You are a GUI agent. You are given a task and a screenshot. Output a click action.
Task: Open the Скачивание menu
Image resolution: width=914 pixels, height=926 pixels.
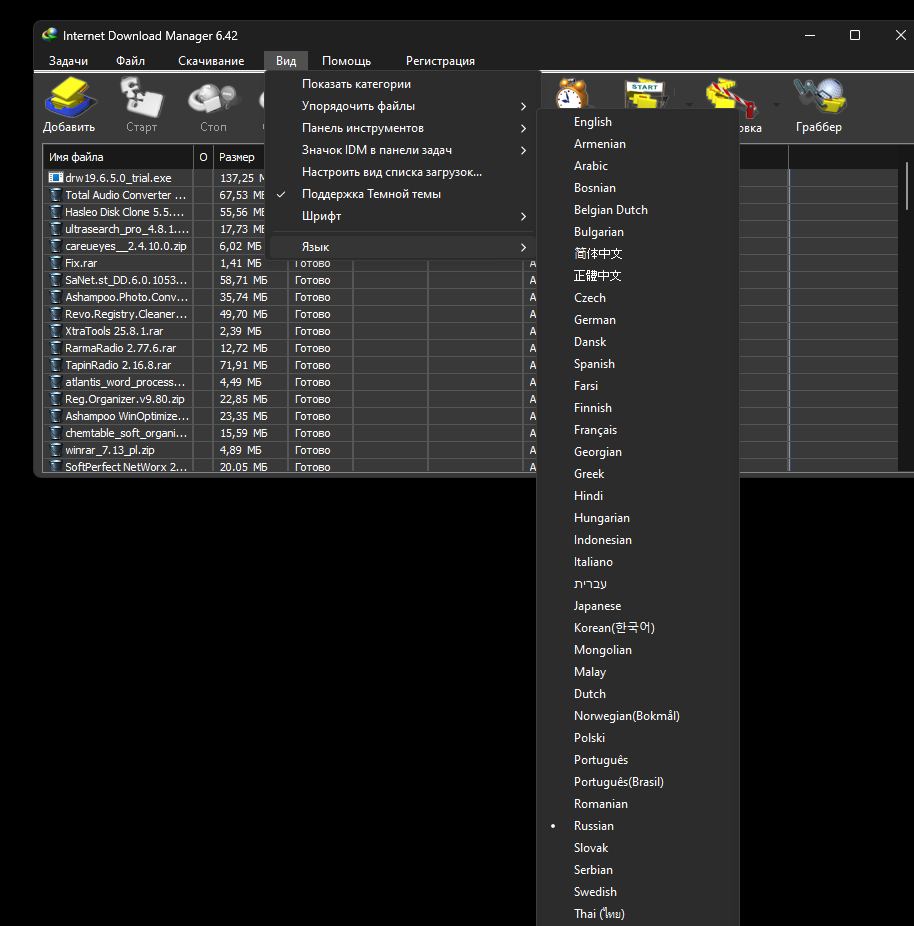211,61
